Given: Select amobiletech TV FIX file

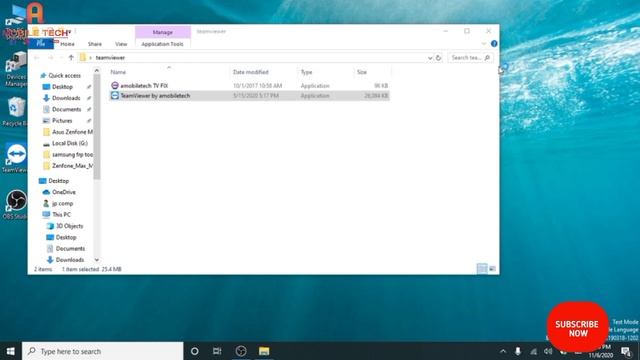Looking at the screenshot, I should 249,86.
